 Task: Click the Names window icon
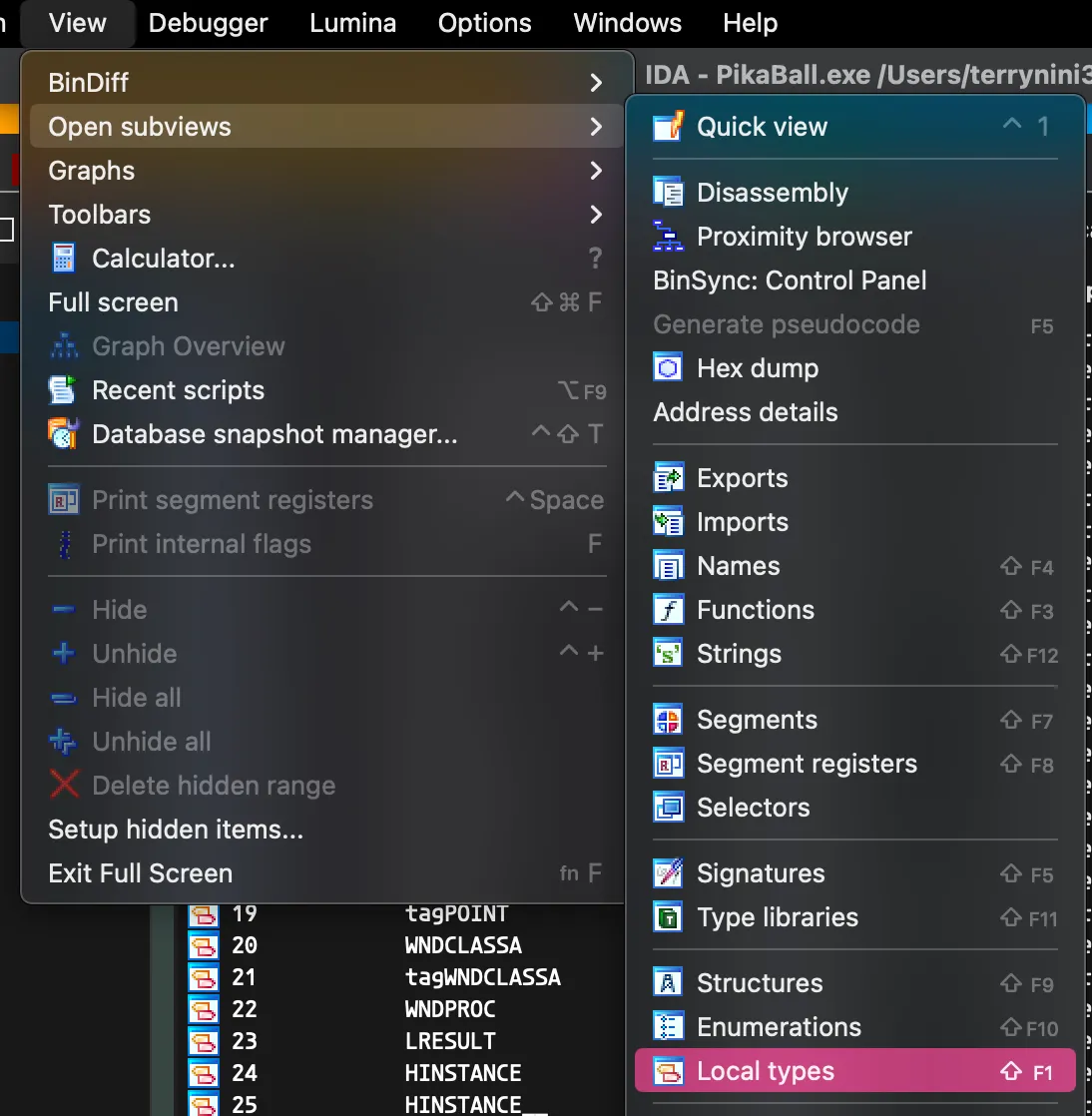[x=669, y=566]
